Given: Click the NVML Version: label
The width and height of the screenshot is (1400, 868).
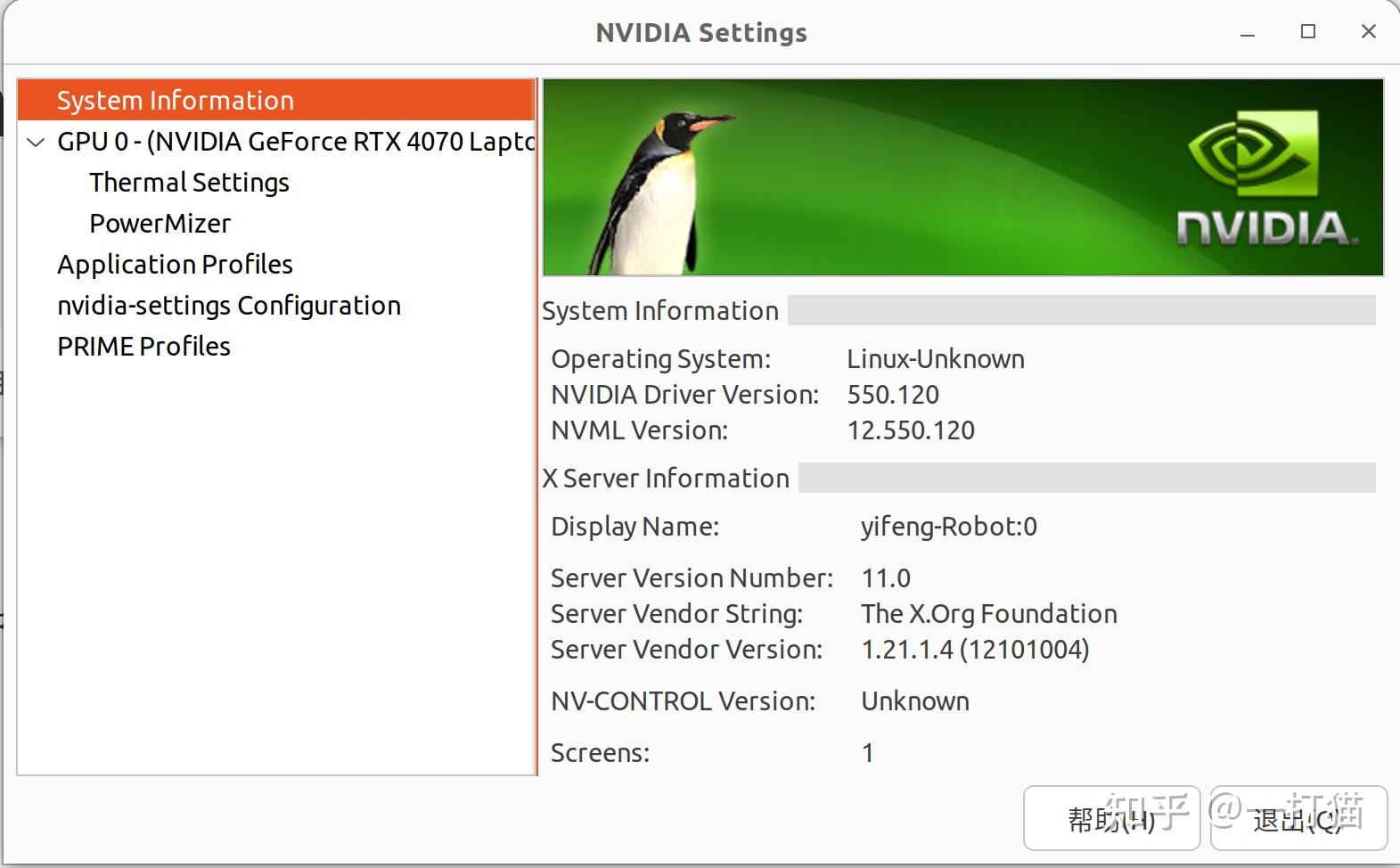Looking at the screenshot, I should coord(640,430).
